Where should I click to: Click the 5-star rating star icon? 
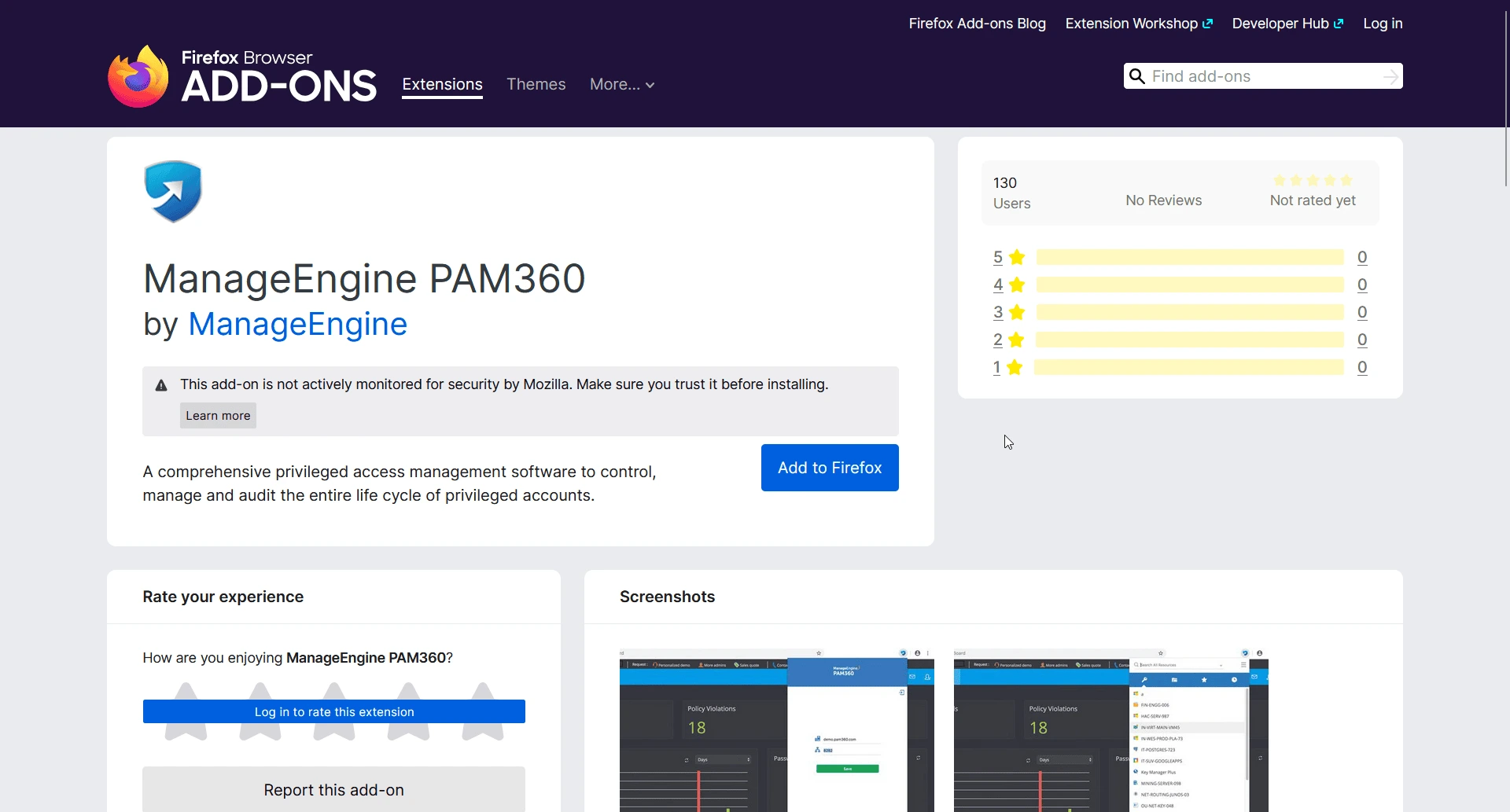point(1017,257)
